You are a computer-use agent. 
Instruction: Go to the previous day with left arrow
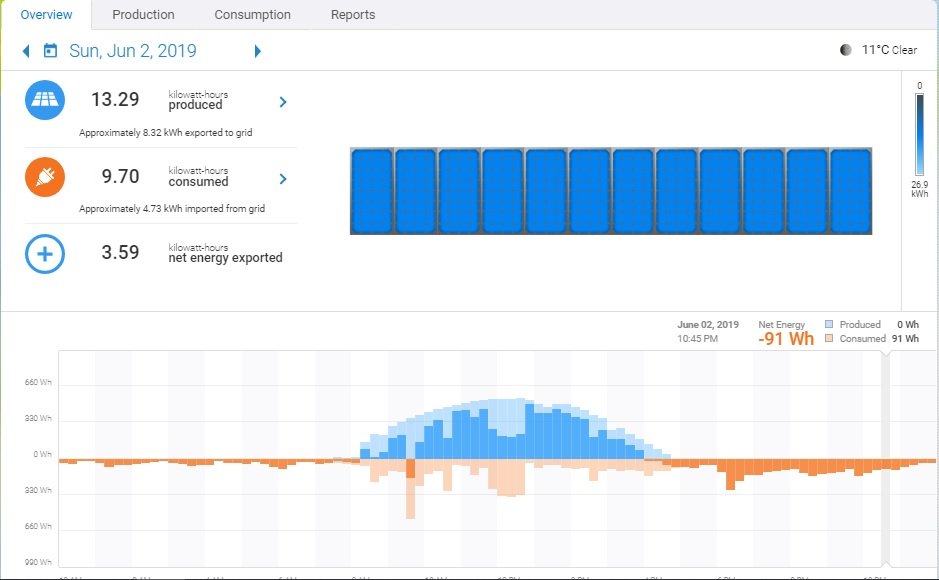[26, 51]
